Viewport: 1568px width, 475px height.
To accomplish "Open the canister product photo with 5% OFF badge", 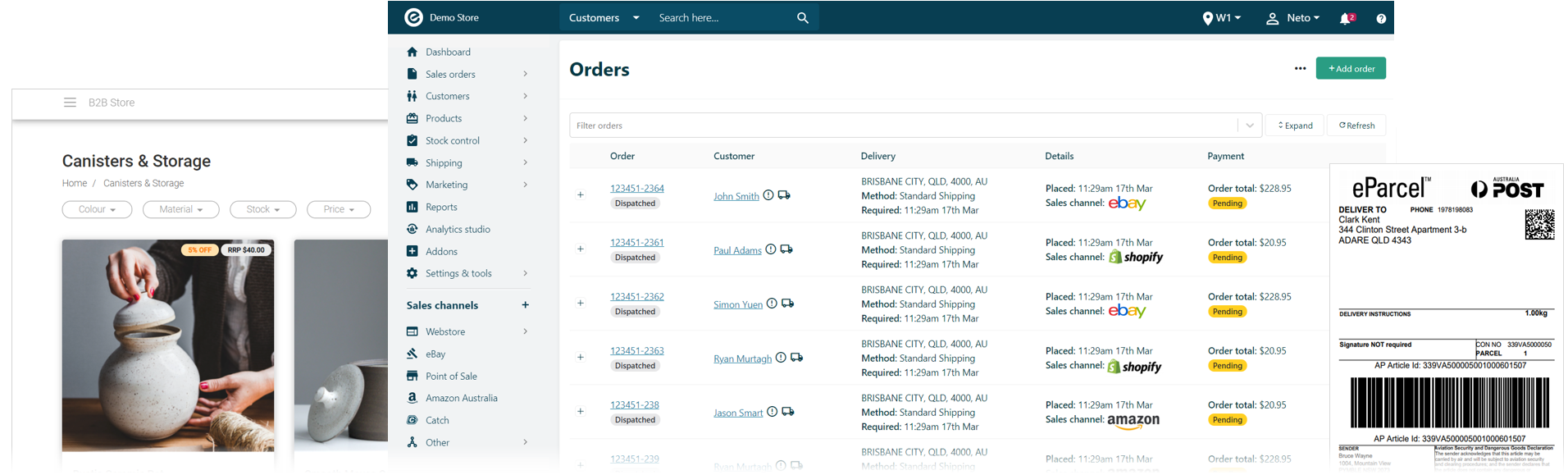I will (x=168, y=345).
